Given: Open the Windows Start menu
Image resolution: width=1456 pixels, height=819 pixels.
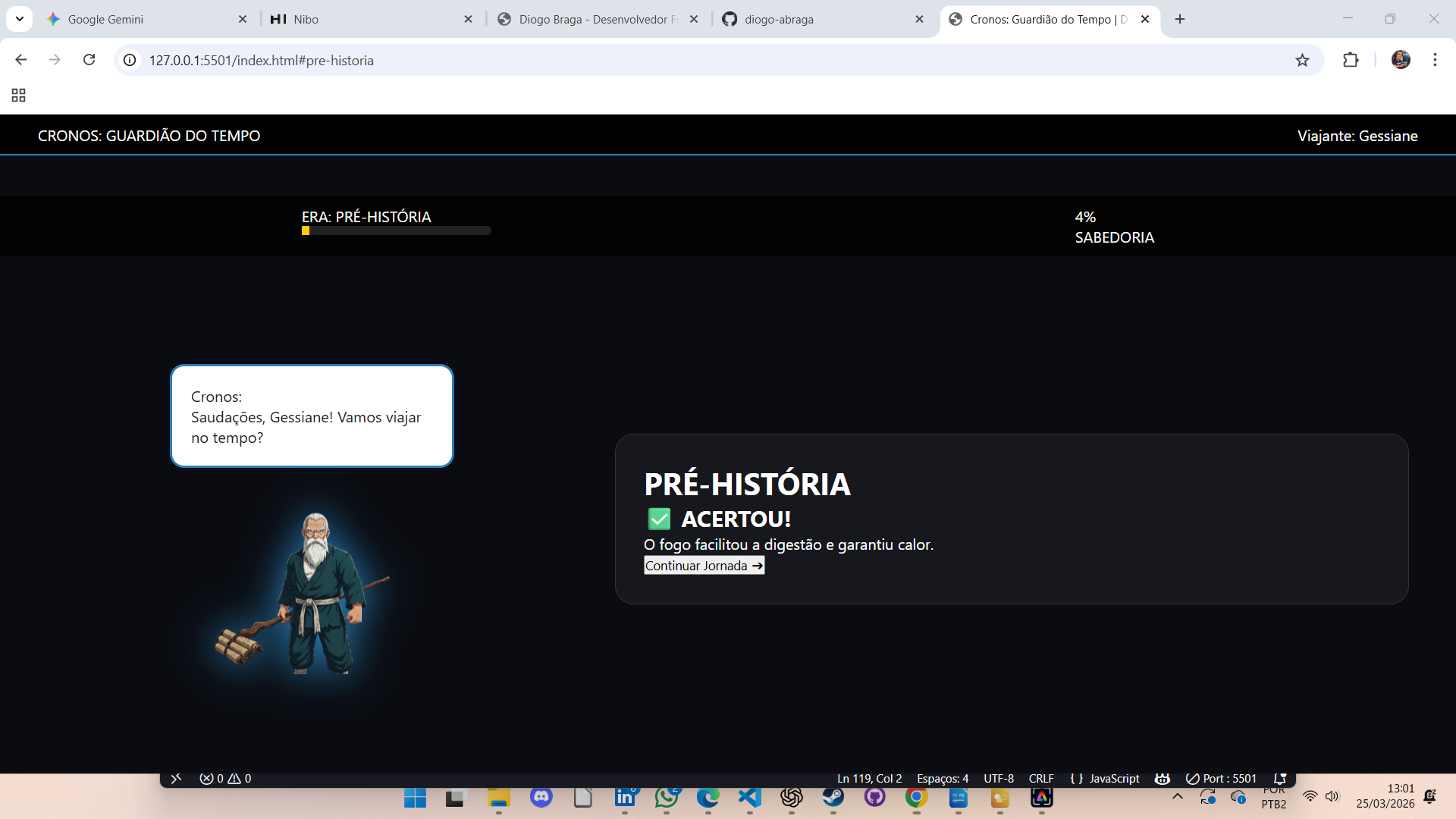Looking at the screenshot, I should pyautogui.click(x=415, y=798).
